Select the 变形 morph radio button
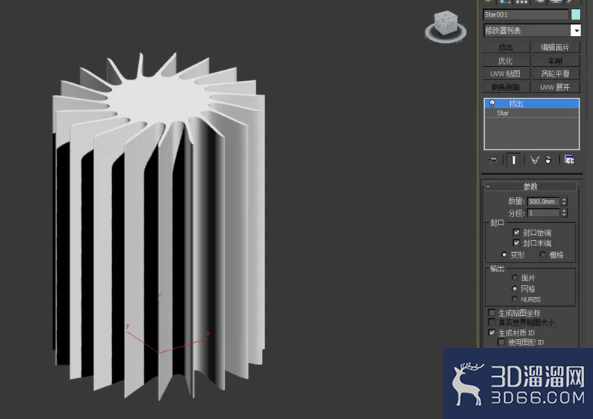 pyautogui.click(x=504, y=255)
